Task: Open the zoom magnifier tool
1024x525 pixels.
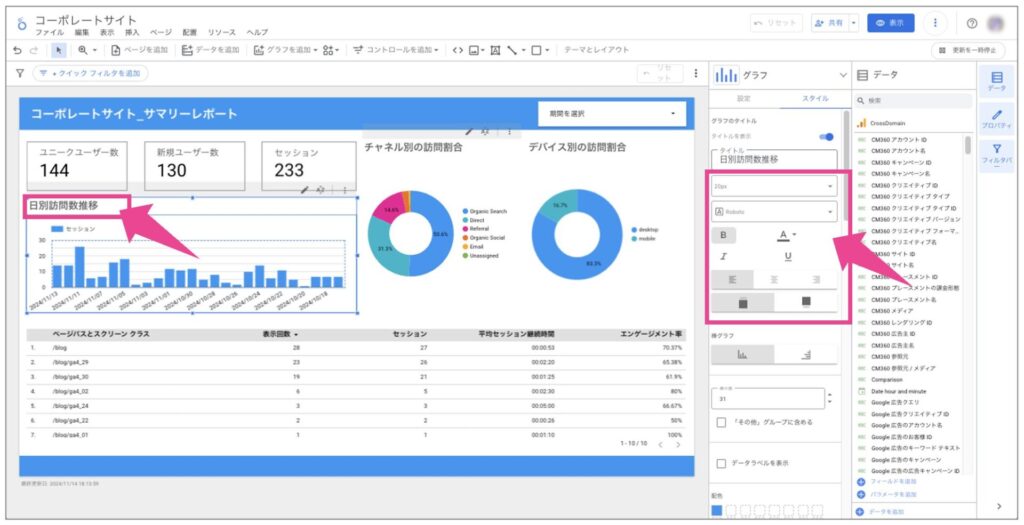Action: pyautogui.click(x=83, y=50)
